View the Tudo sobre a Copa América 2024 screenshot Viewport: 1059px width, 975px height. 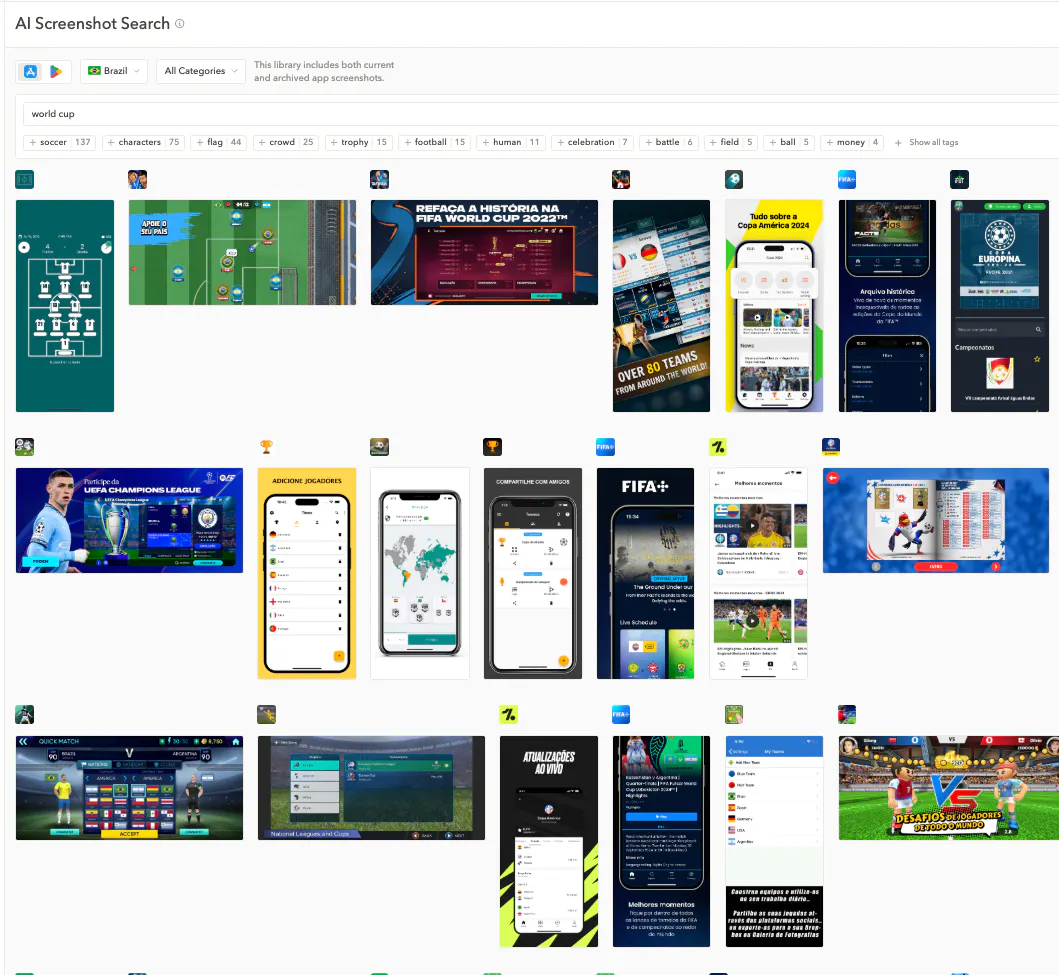pos(774,306)
